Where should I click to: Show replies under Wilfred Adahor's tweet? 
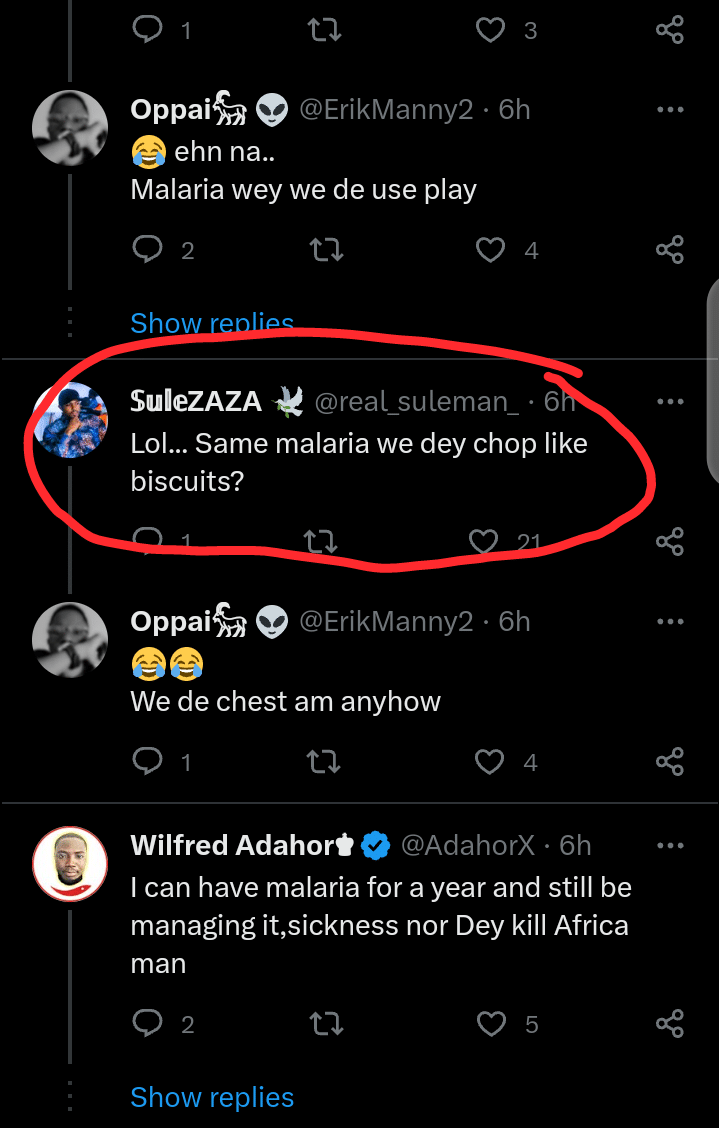click(x=212, y=1097)
